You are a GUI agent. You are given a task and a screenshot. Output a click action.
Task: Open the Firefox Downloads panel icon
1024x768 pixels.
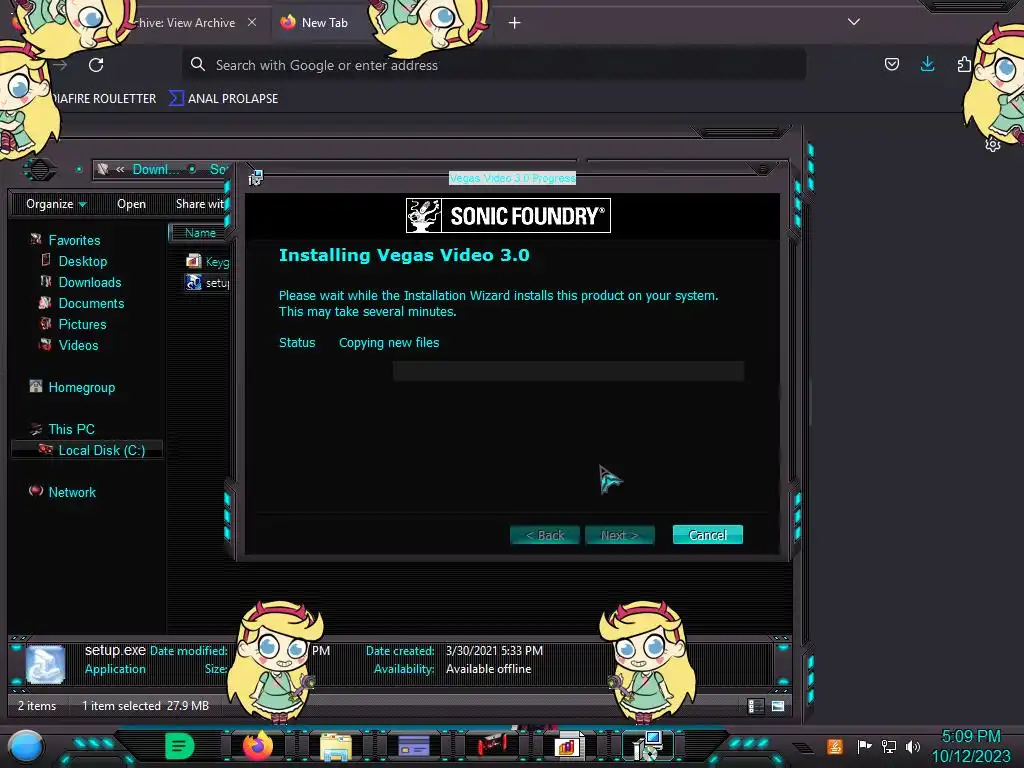(x=927, y=64)
